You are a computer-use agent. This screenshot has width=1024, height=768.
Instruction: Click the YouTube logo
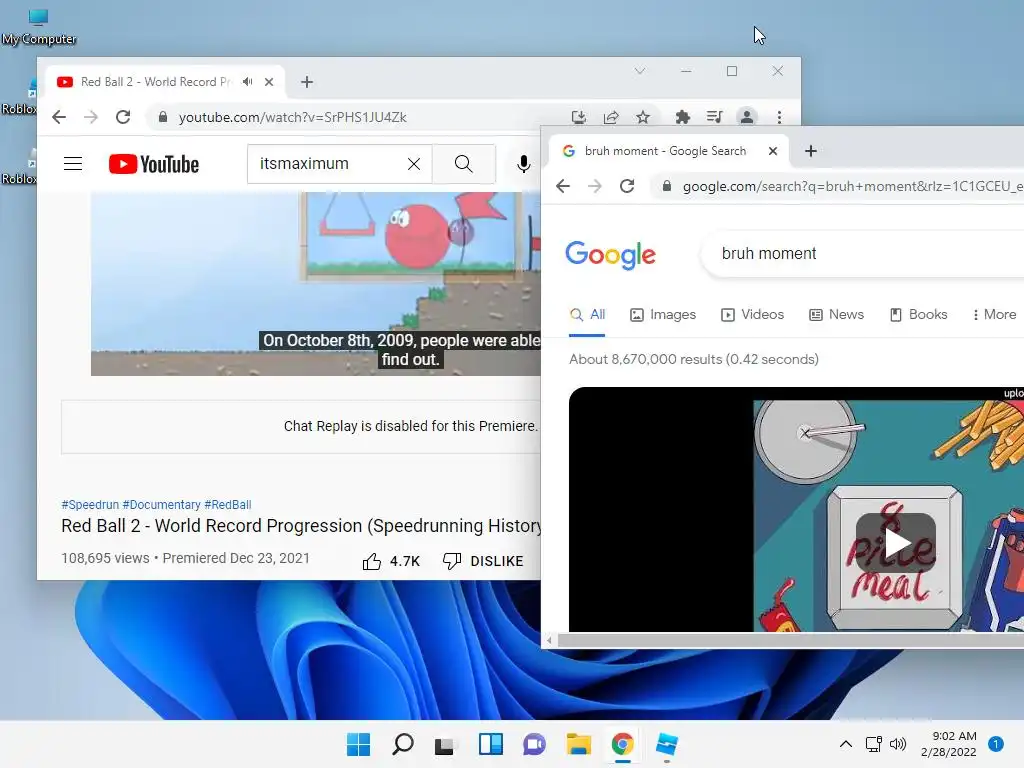(x=154, y=164)
